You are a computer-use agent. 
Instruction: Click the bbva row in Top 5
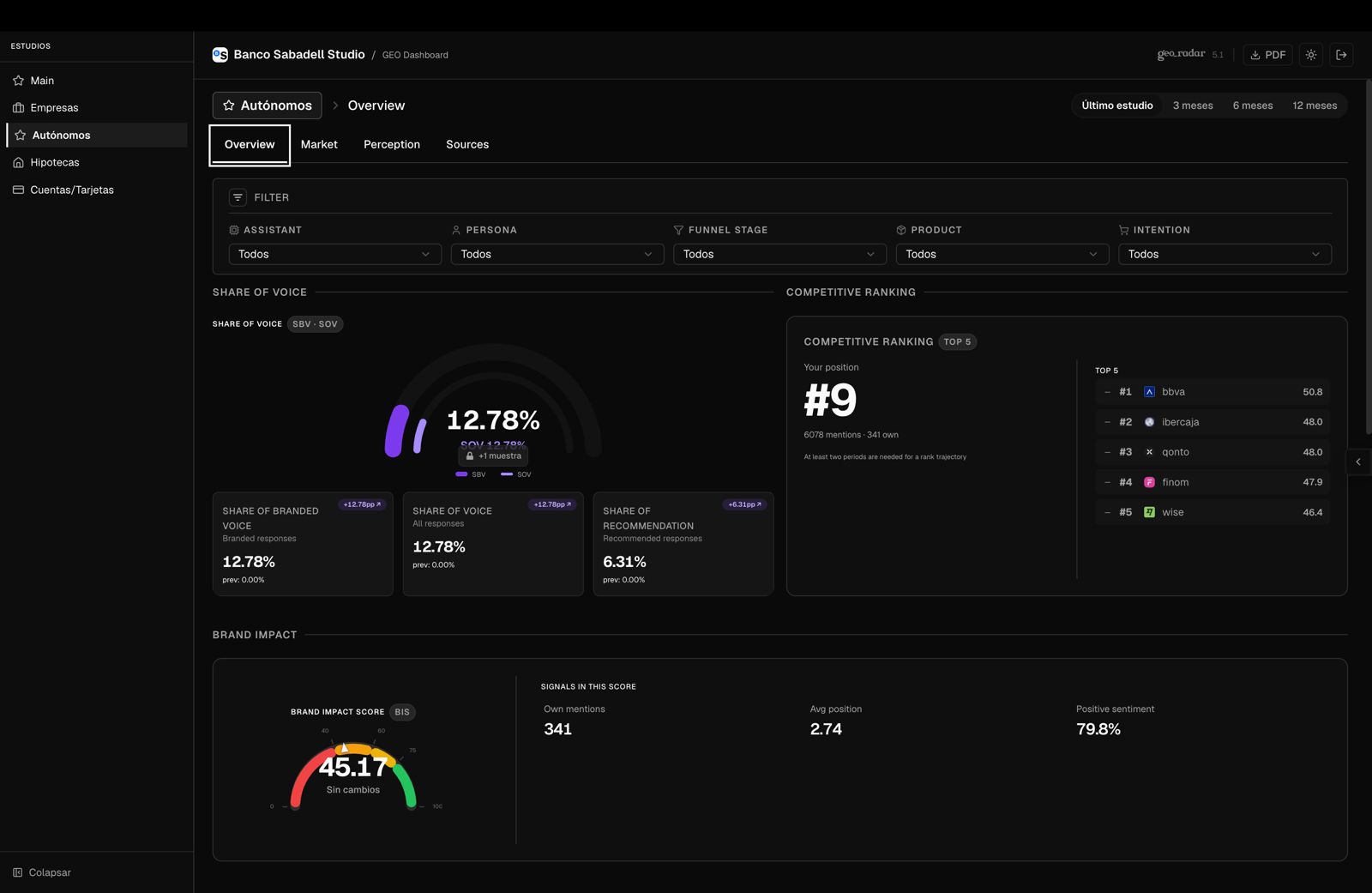pos(1212,392)
